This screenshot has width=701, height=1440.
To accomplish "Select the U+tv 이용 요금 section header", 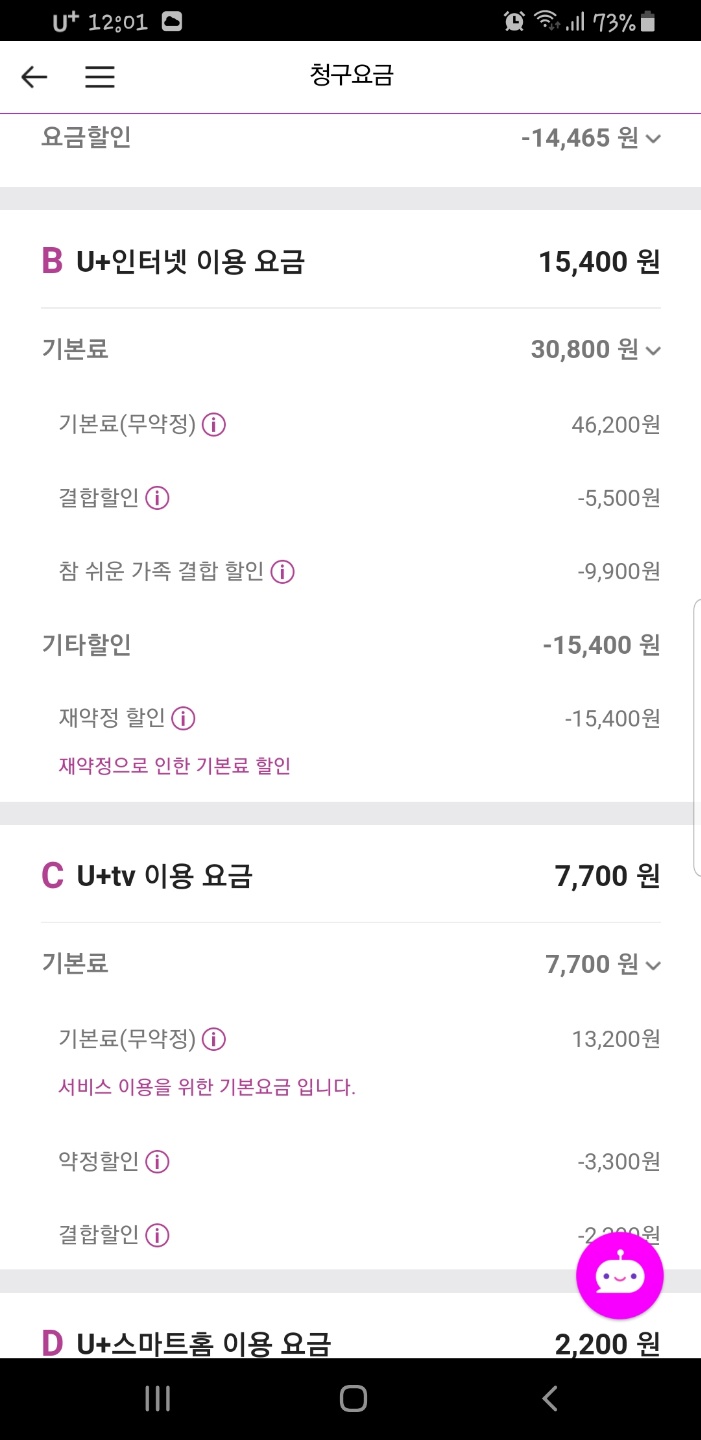I will 165,876.
